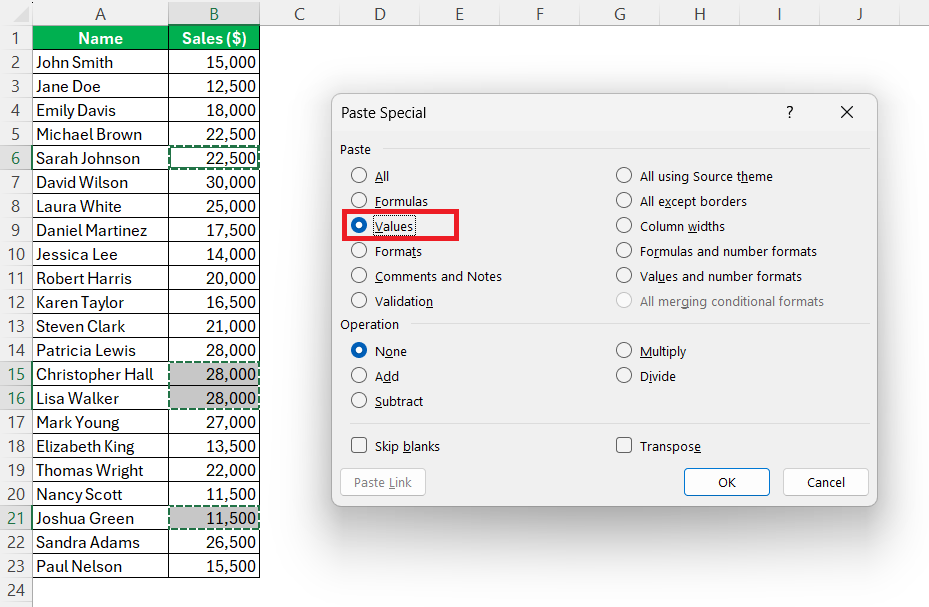Click the Jane Doe cell
Image resolution: width=929 pixels, height=607 pixels.
pos(100,86)
